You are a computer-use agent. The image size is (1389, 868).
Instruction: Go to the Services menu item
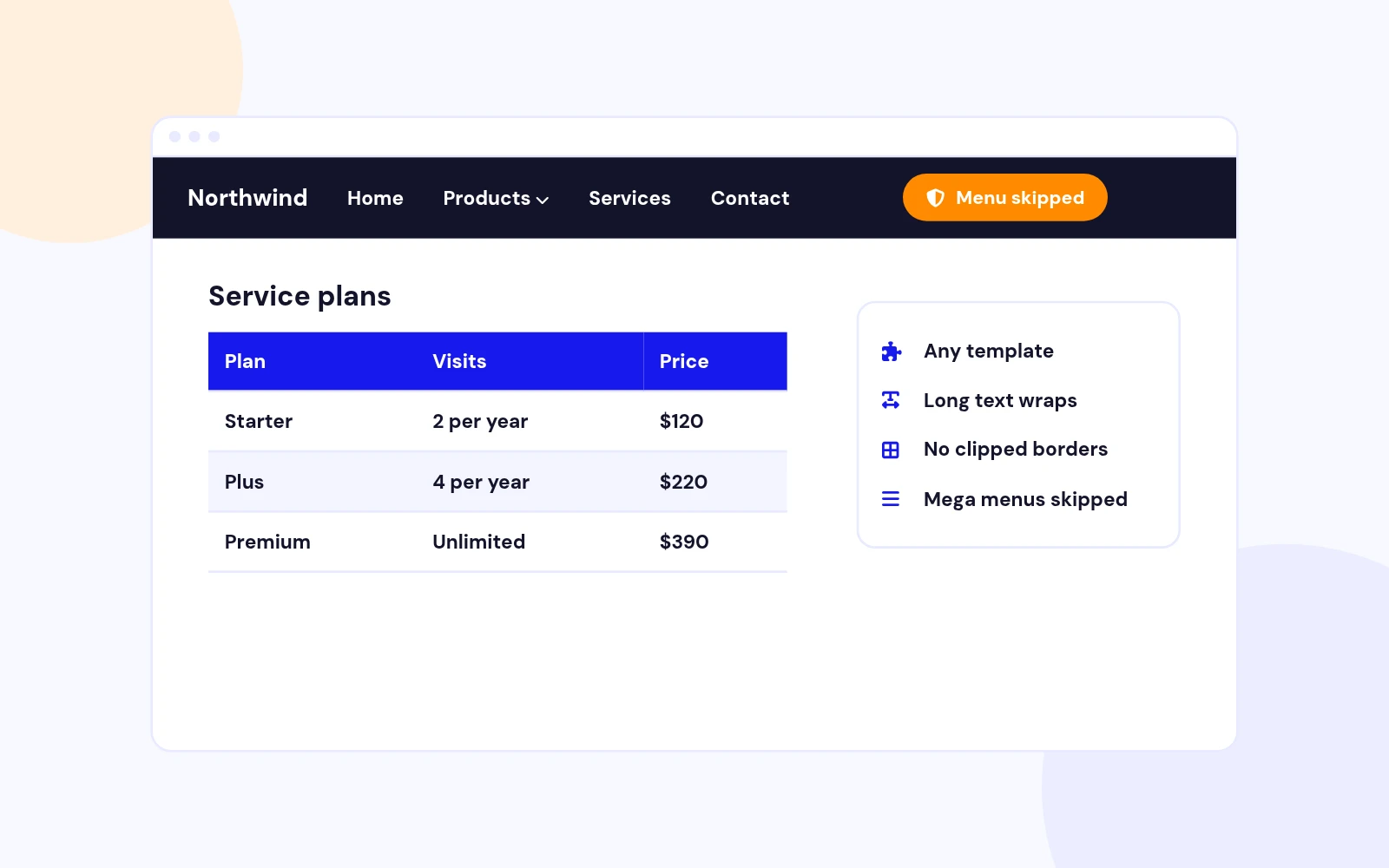629,198
